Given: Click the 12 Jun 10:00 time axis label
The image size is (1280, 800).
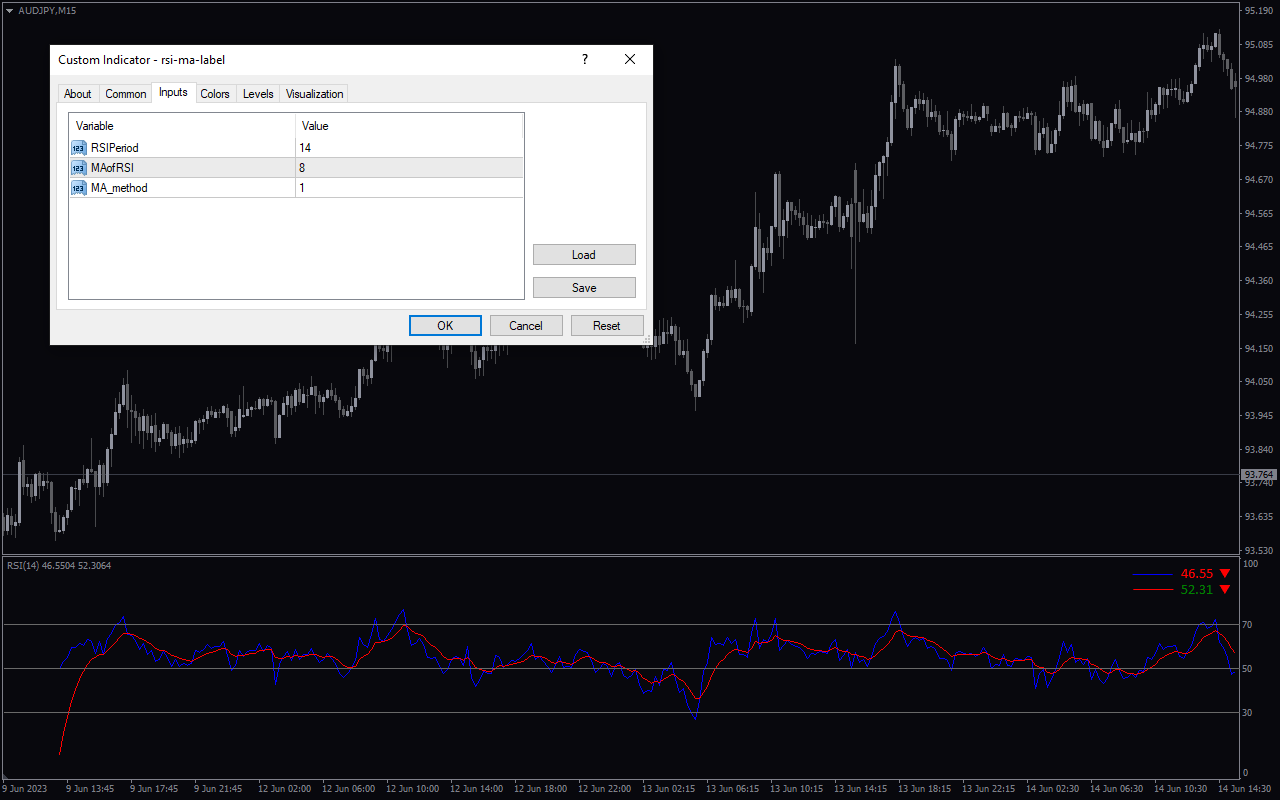Looking at the screenshot, I should [x=412, y=789].
